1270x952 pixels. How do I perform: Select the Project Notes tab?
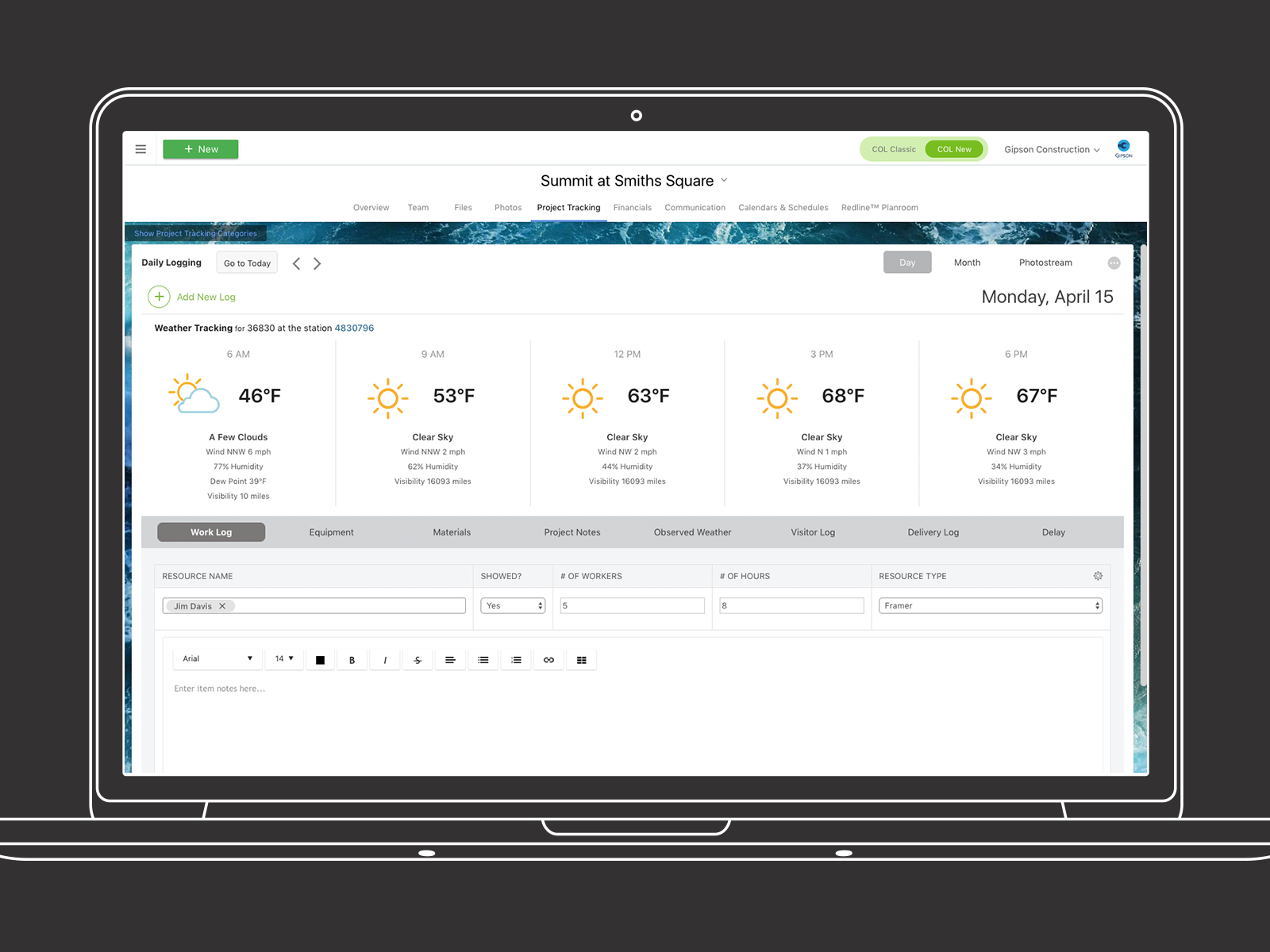tap(572, 532)
